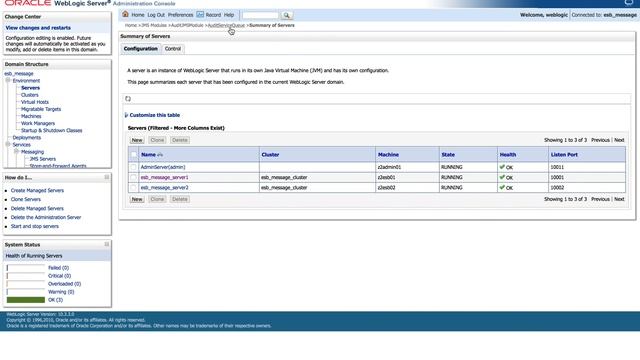Open Create Managed Servers help link
The width and height of the screenshot is (640, 360).
point(37,191)
